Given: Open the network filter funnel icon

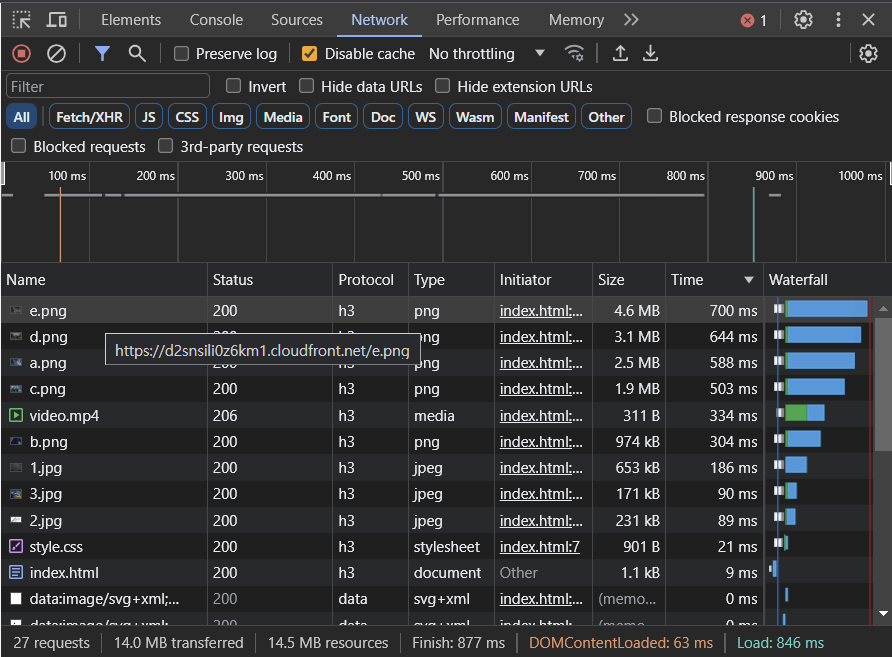Looking at the screenshot, I should coord(101,54).
